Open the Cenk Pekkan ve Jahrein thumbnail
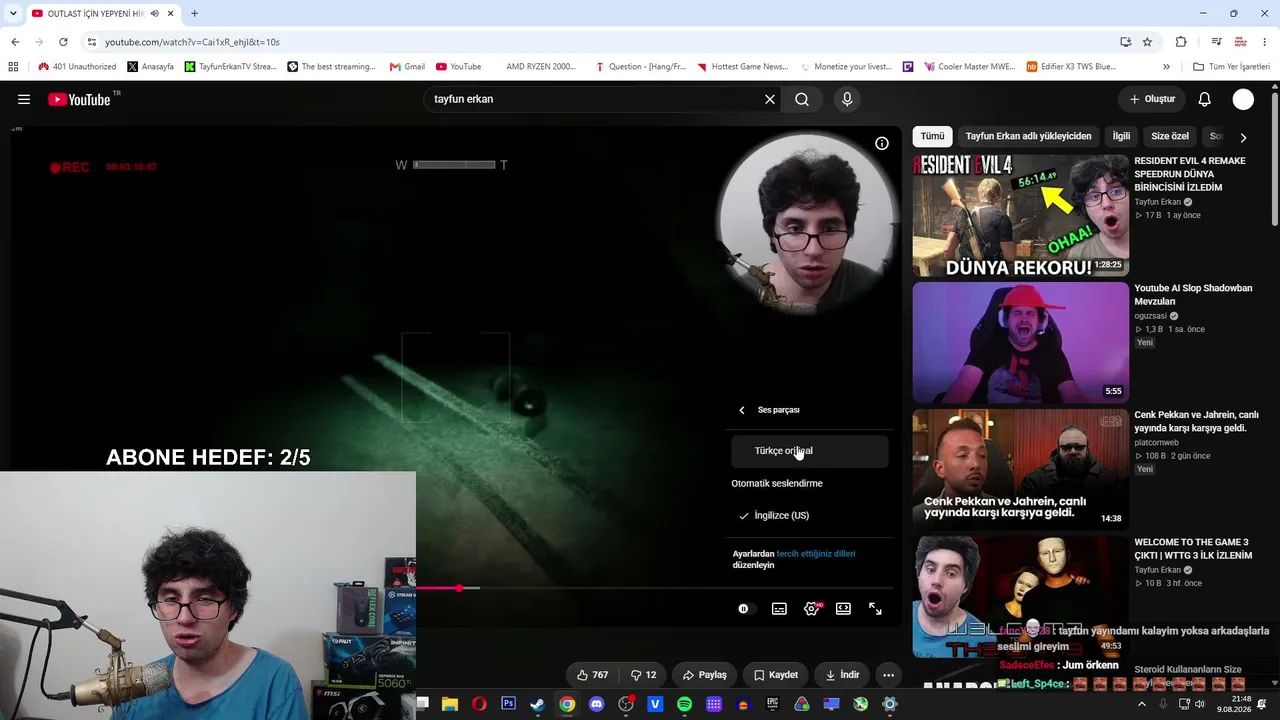Image resolution: width=1280 pixels, height=720 pixels. click(x=1020, y=469)
